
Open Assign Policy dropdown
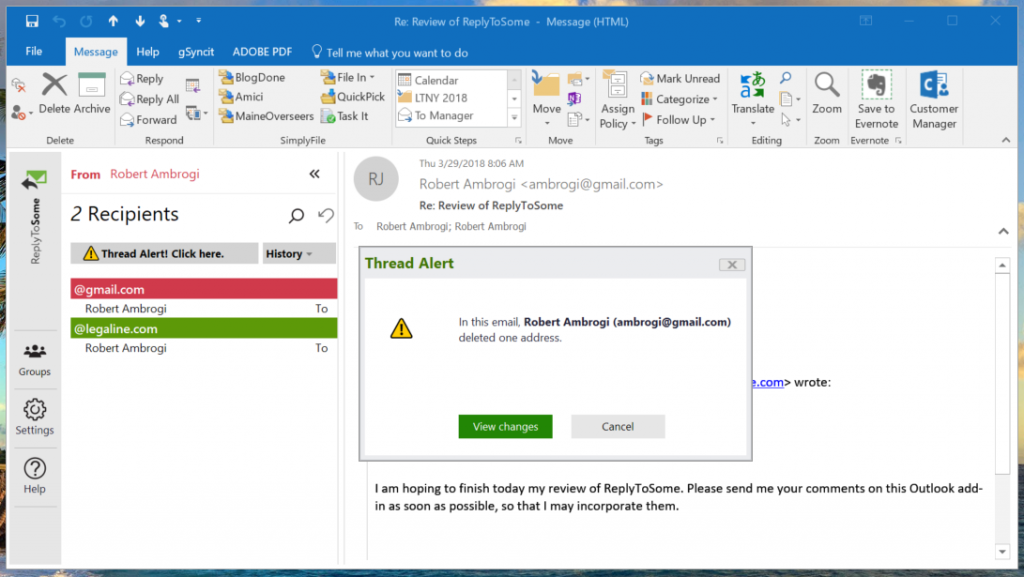click(617, 100)
